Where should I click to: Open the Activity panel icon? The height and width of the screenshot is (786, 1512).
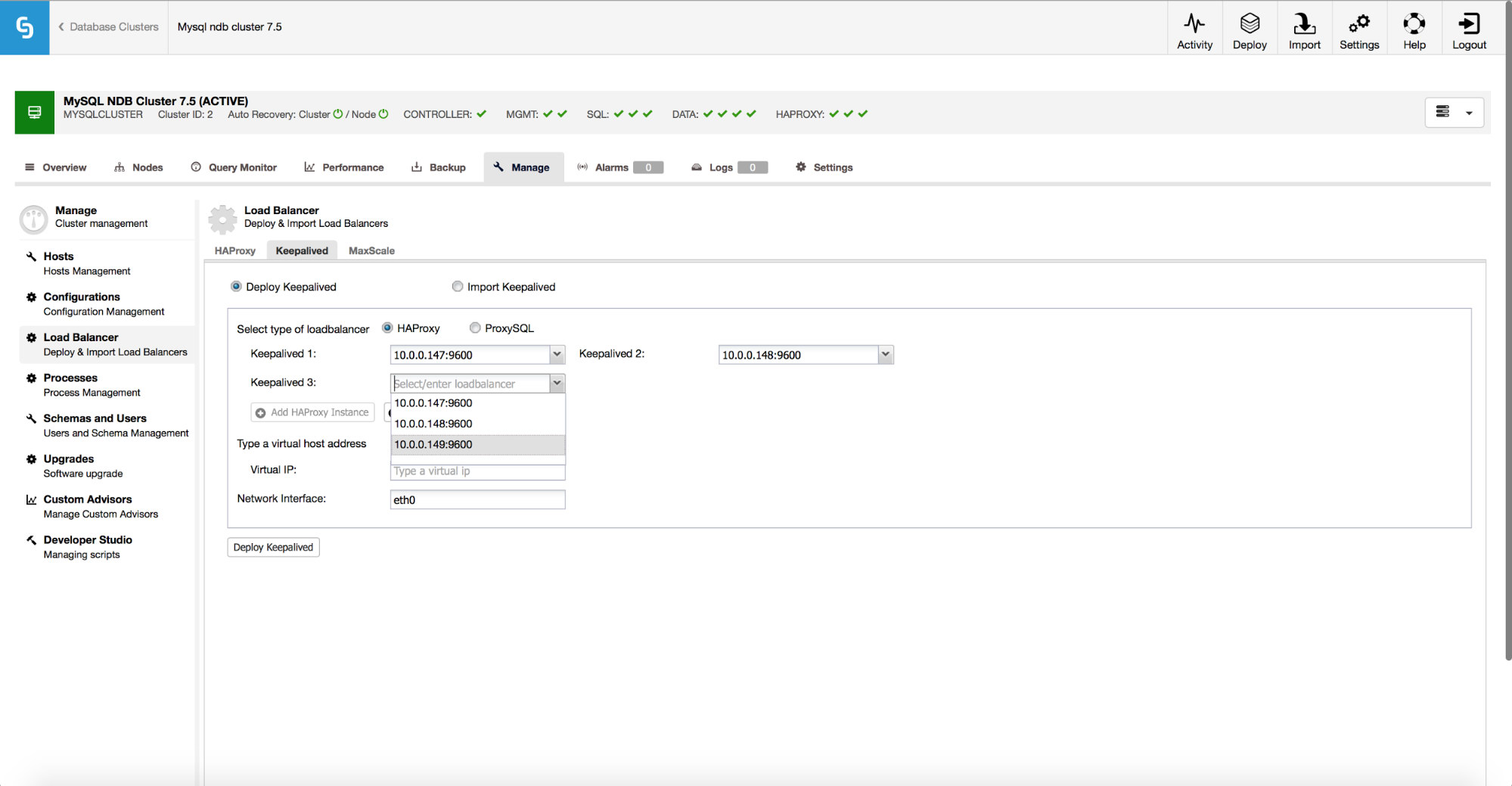tap(1194, 23)
